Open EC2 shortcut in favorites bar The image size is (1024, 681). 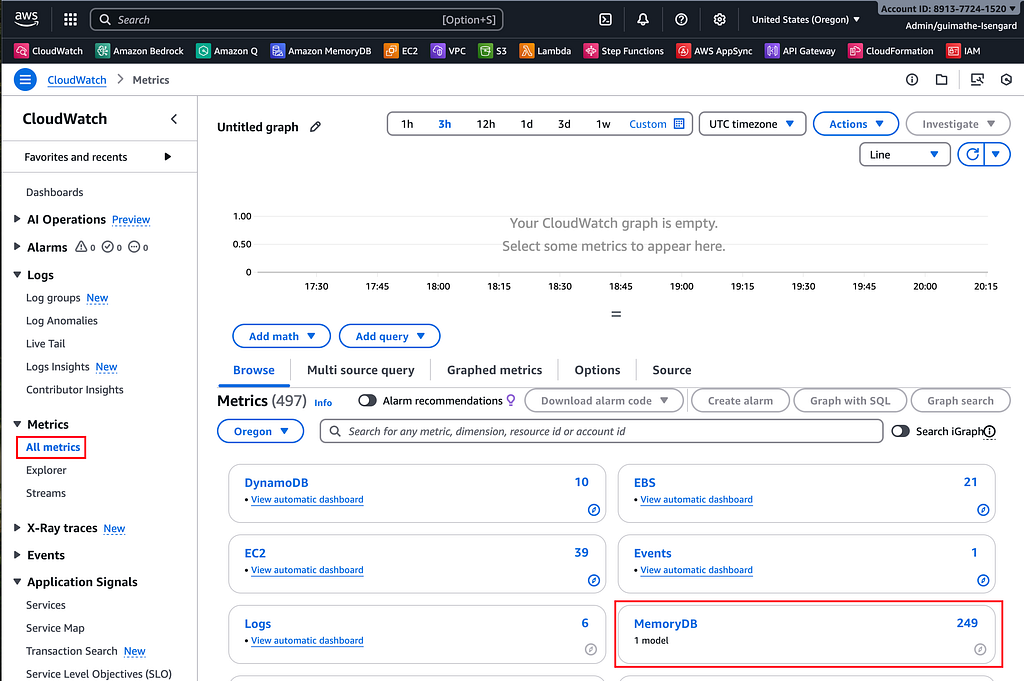(401, 50)
